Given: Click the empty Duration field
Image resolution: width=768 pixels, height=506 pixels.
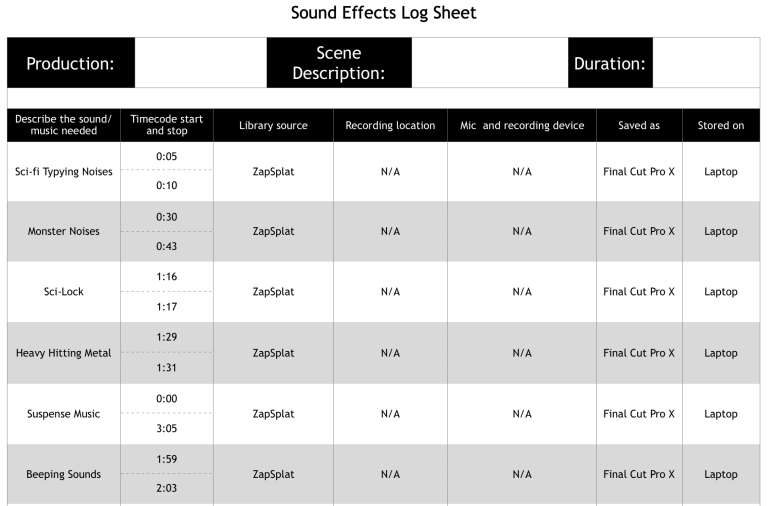Looking at the screenshot, I should 706,63.
